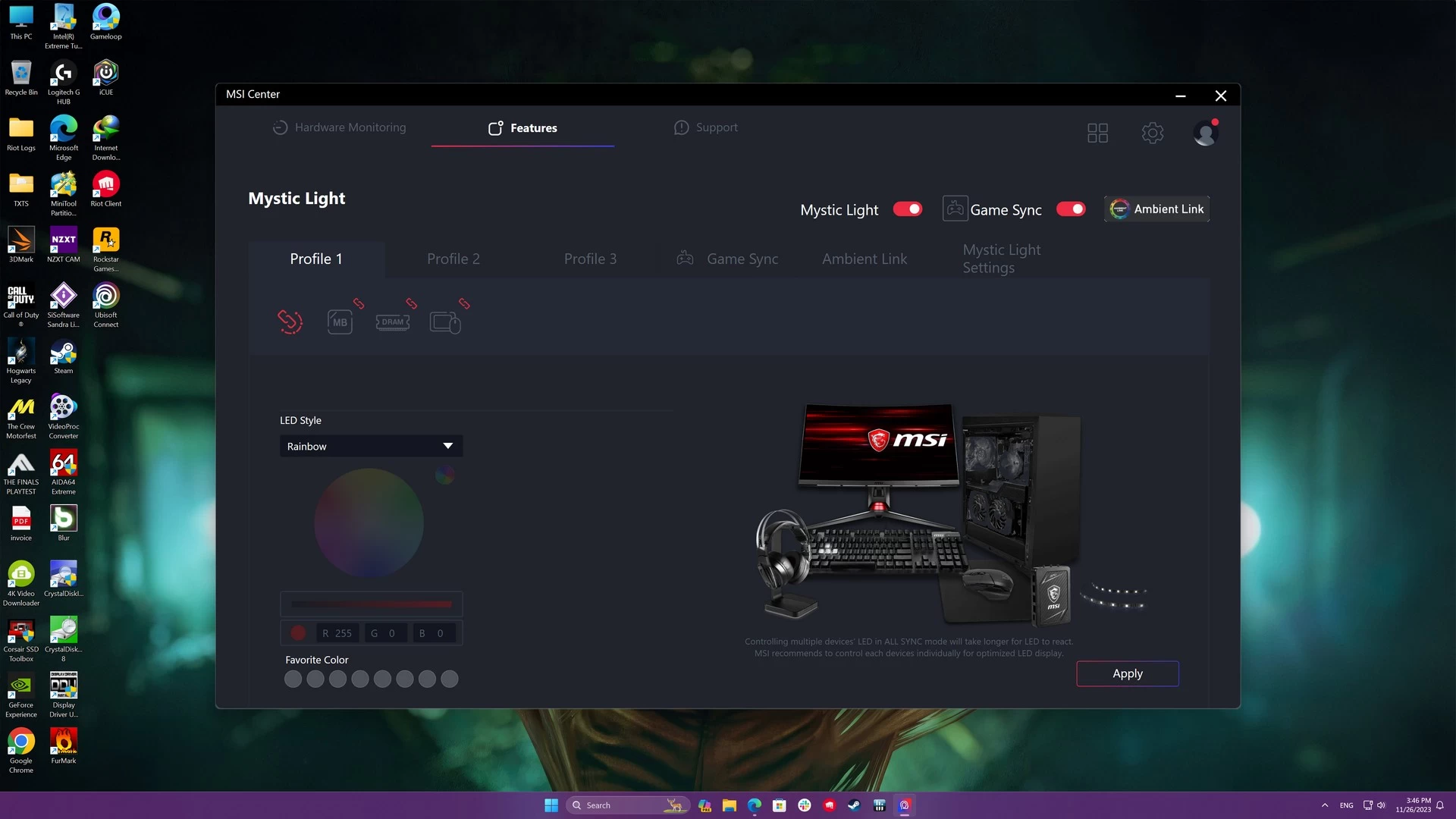1456x819 pixels.
Task: Open Logitech G HUB desktop shortcut
Action: tap(64, 83)
